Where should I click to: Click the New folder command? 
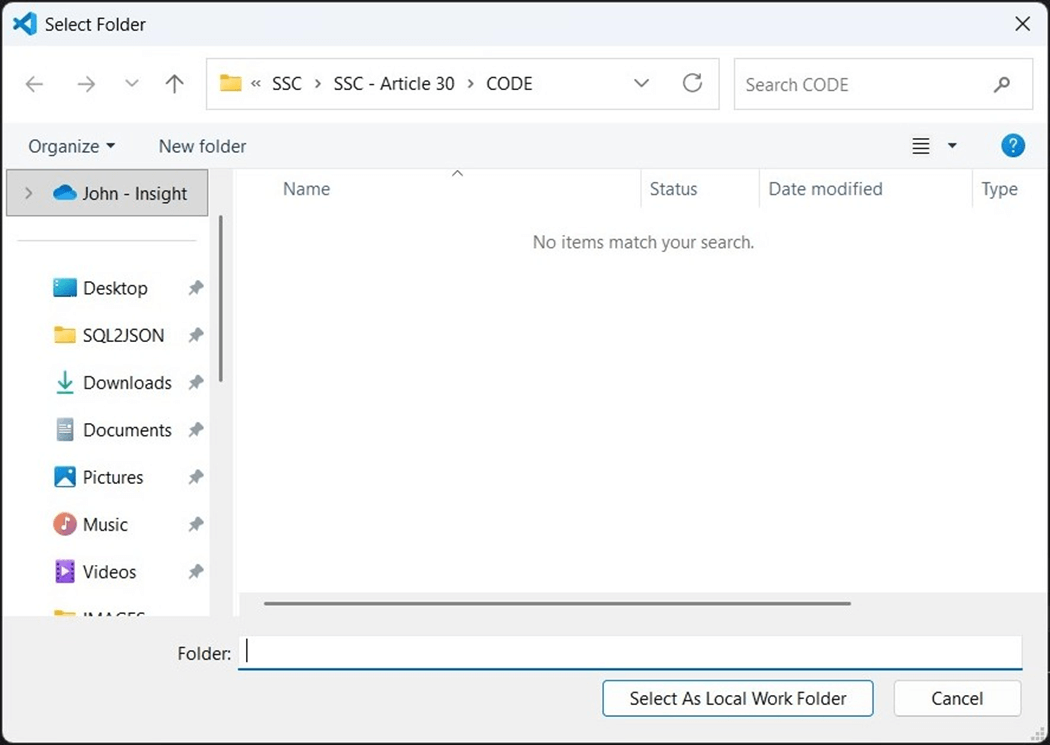(x=202, y=146)
